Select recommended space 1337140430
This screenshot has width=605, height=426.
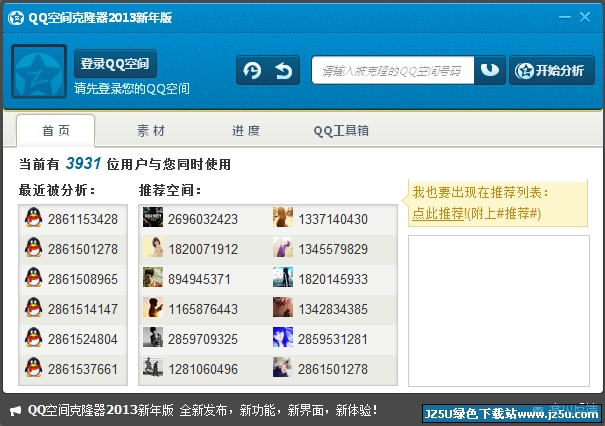333,219
